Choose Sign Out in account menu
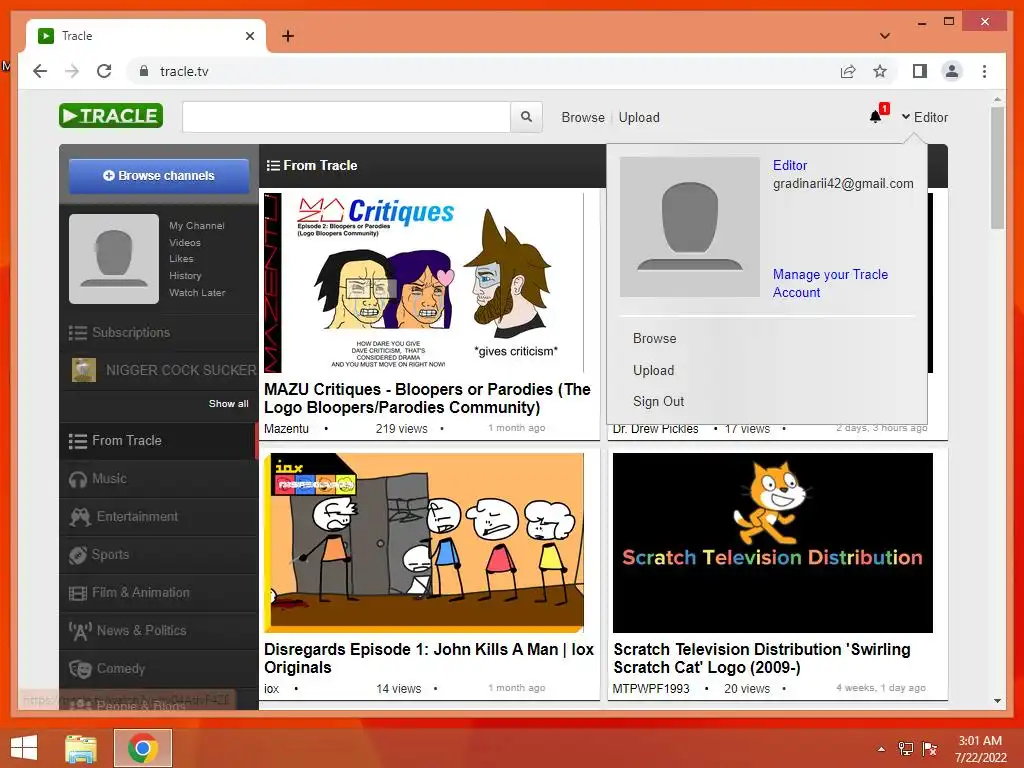This screenshot has width=1024, height=768. click(x=658, y=402)
